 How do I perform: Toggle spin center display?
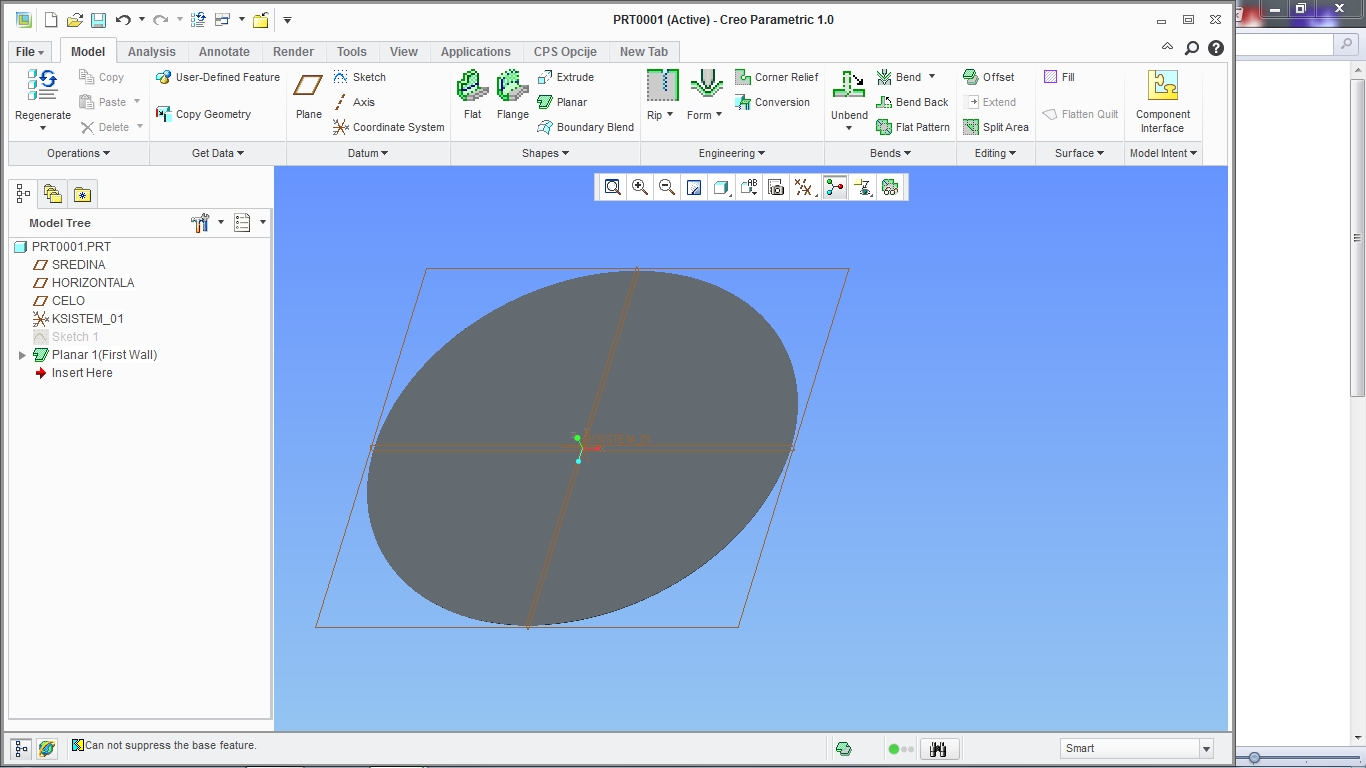point(835,187)
